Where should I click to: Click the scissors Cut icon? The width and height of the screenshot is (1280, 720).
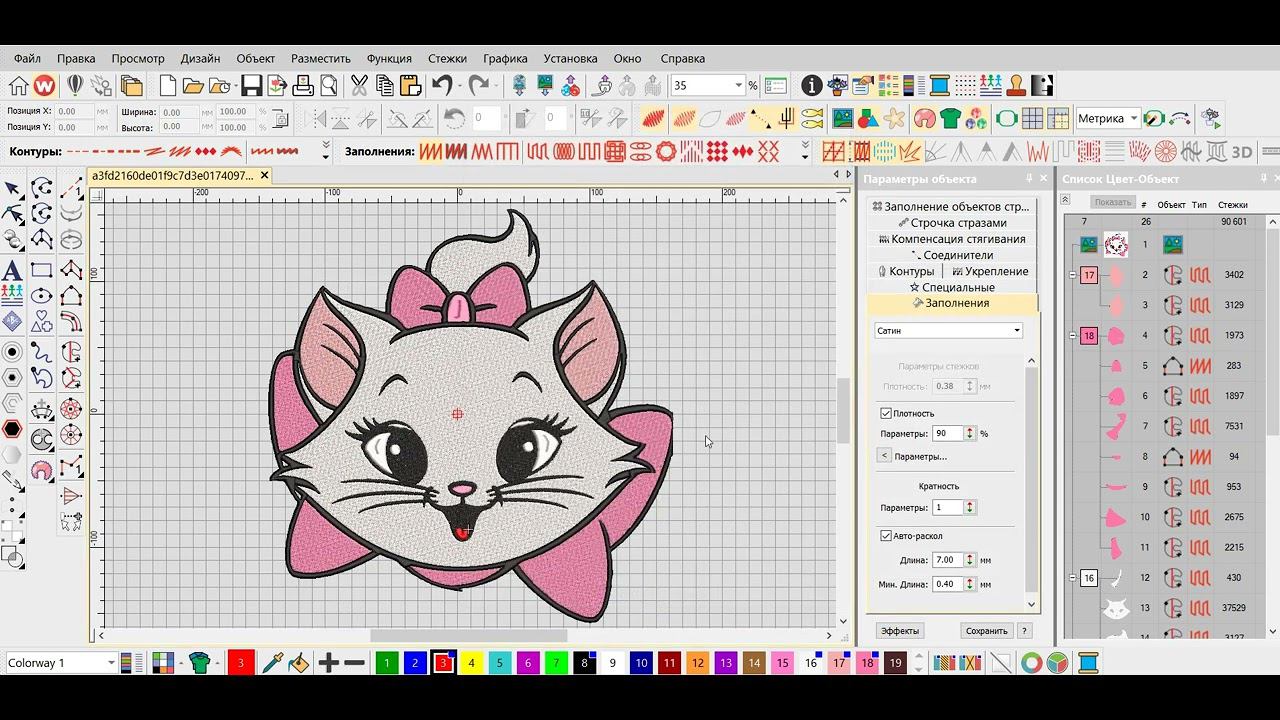(359, 86)
